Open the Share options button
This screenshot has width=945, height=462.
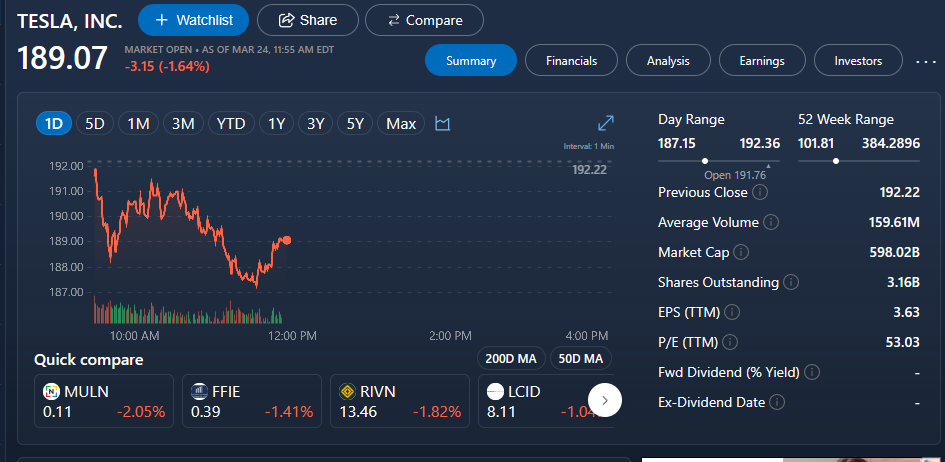[307, 20]
